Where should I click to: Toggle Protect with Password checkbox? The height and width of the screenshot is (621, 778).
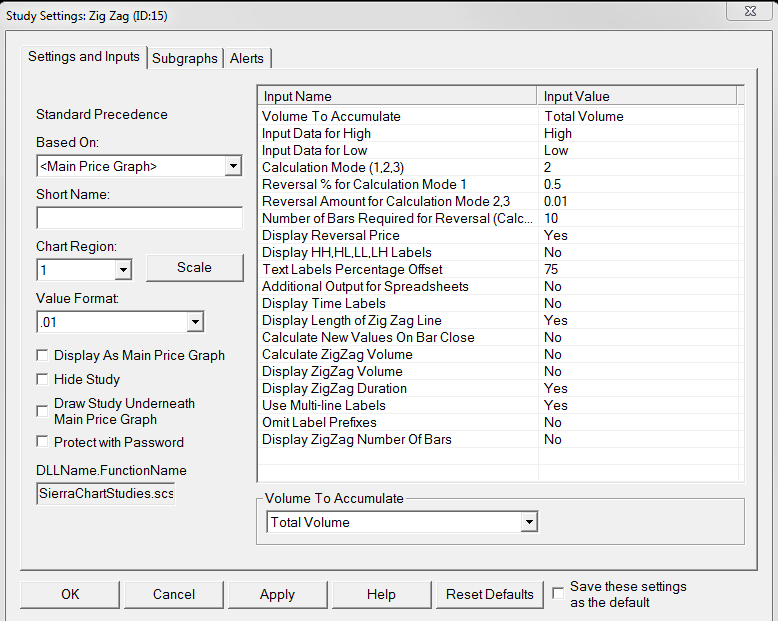(x=42, y=442)
